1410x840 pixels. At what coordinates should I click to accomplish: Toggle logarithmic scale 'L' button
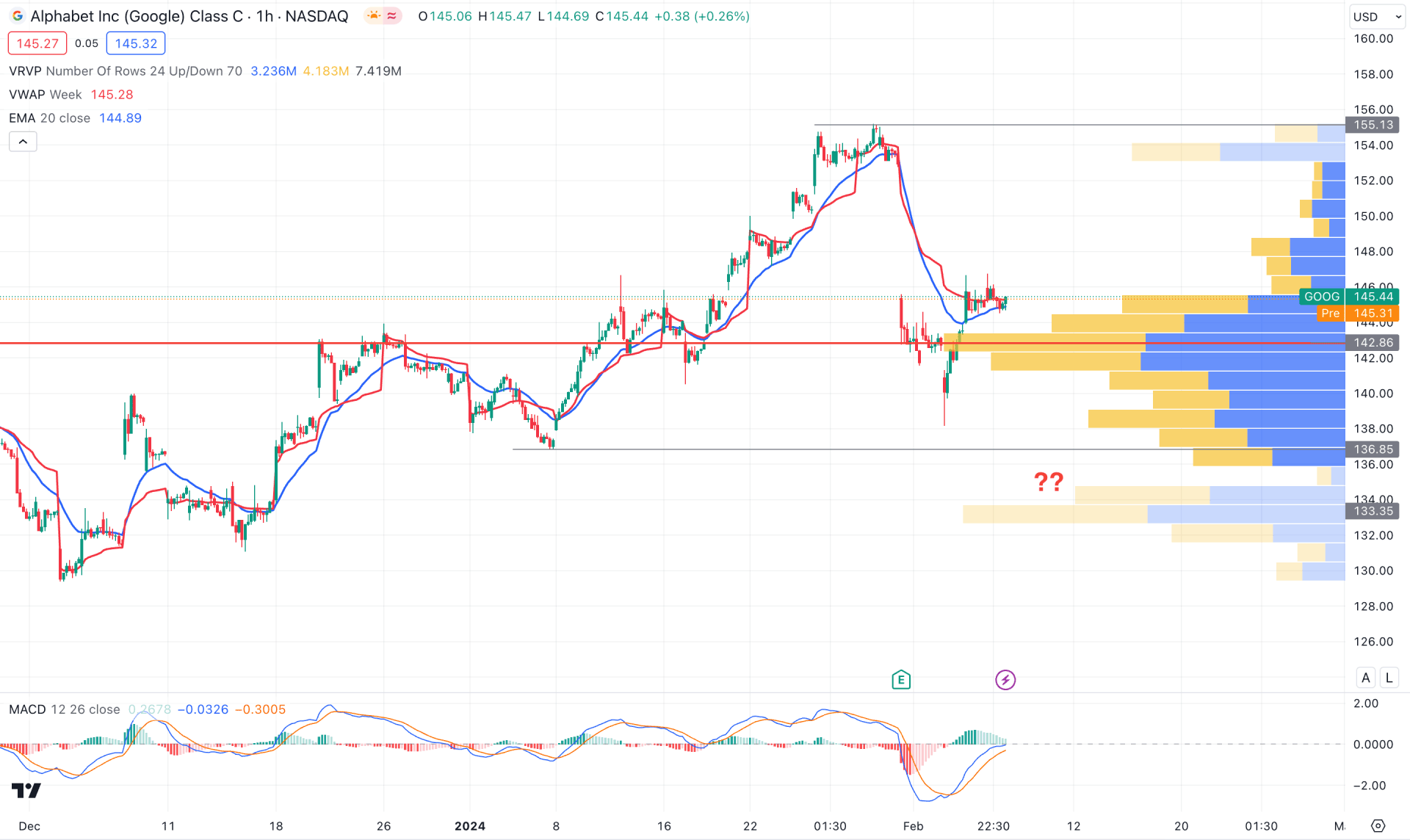[1389, 678]
